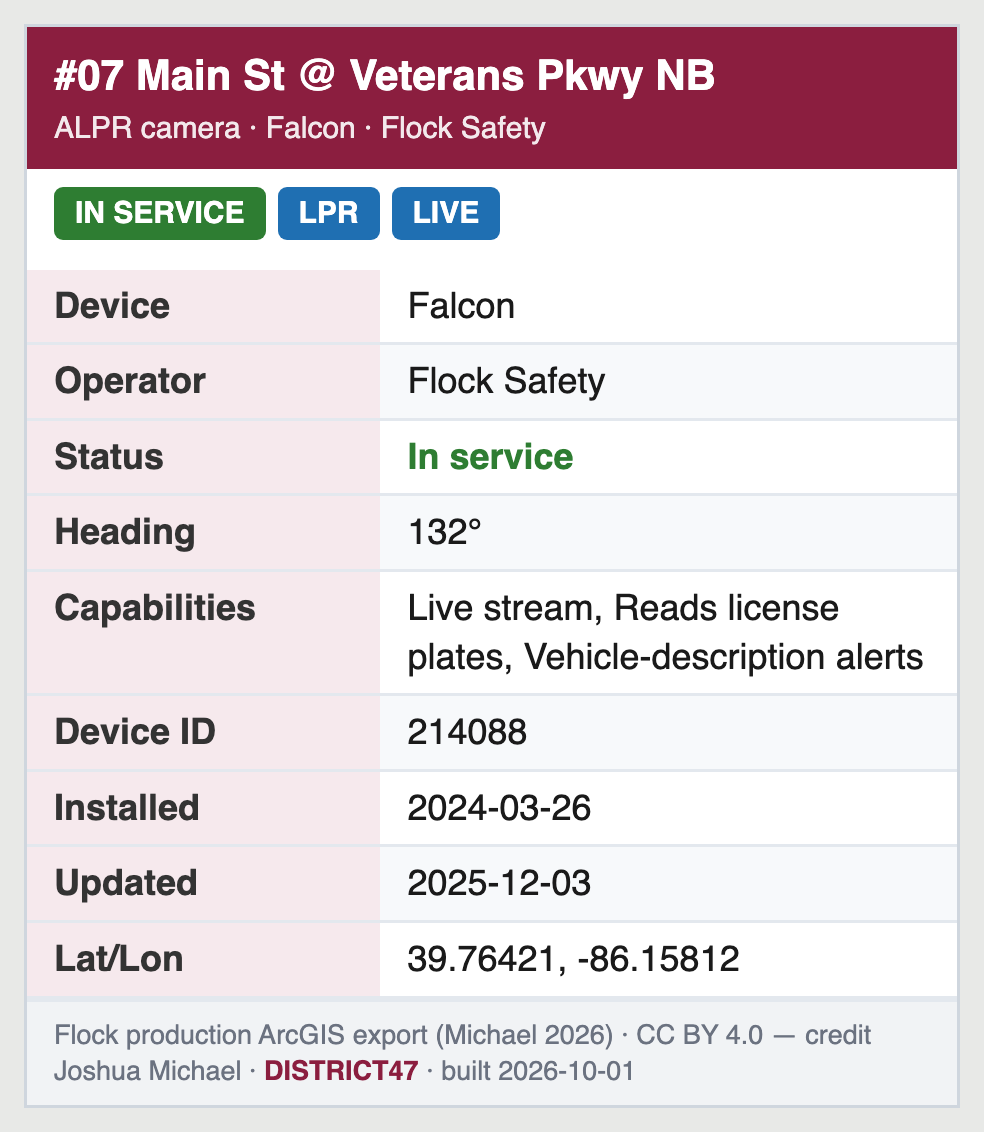Image resolution: width=984 pixels, height=1132 pixels.
Task: Select the Lat/Lon row label
Action: point(204,959)
